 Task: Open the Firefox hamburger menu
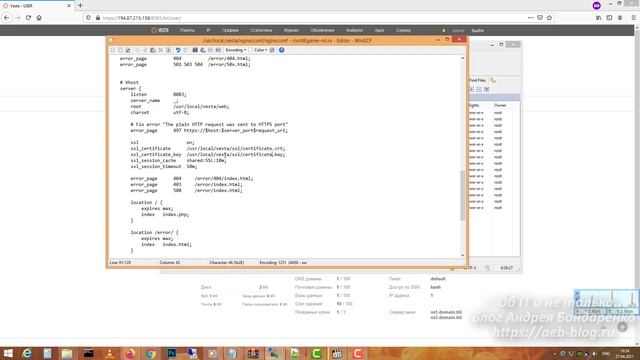[633, 18]
